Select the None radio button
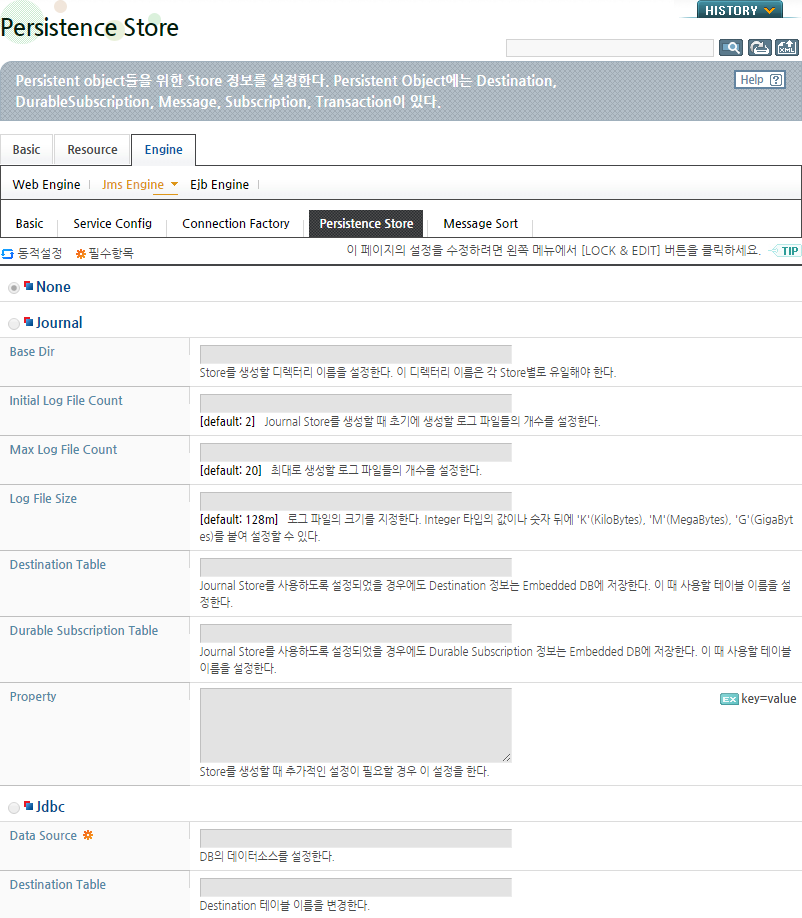 pyautogui.click(x=14, y=287)
